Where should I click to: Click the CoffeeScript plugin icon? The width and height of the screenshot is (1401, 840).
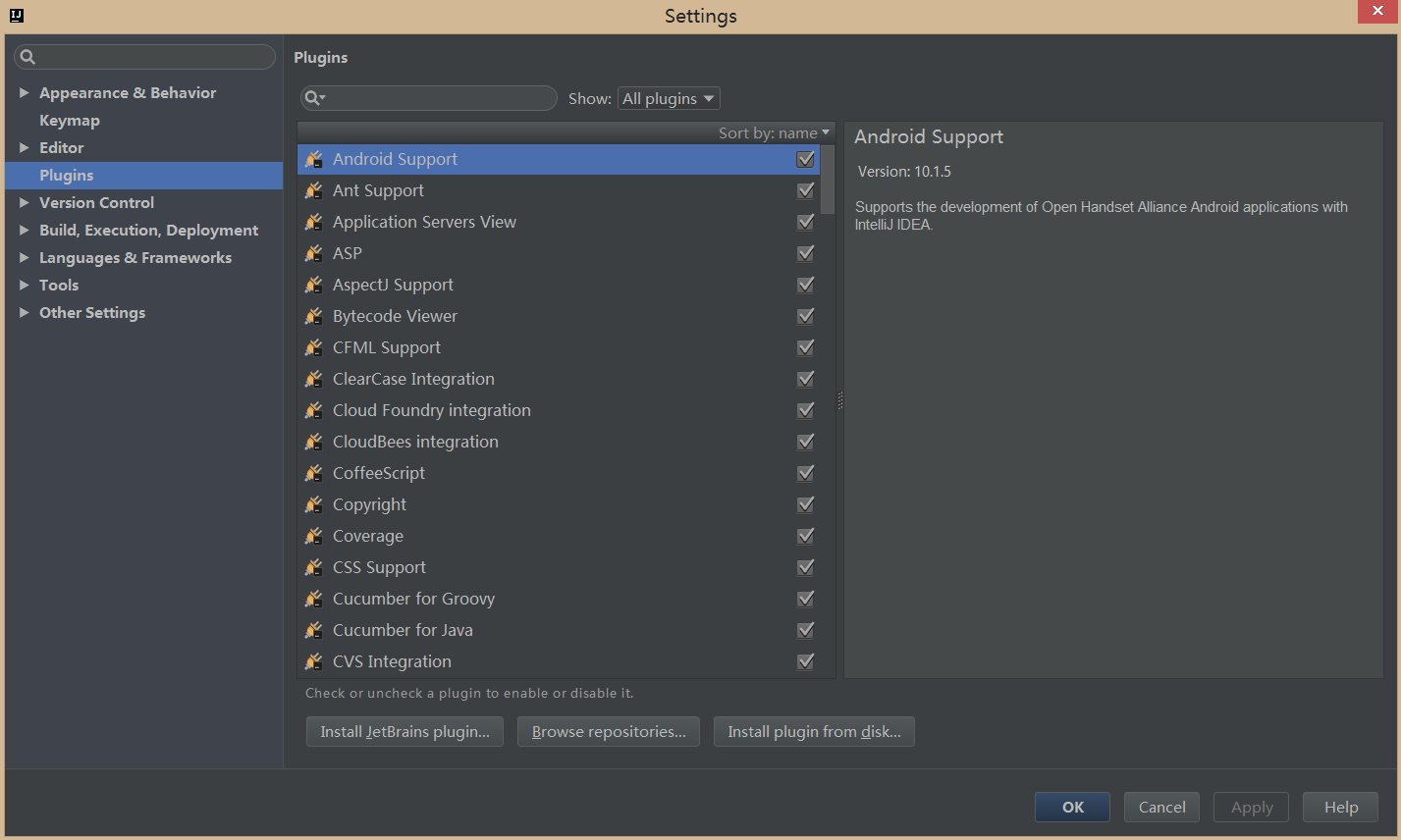coord(314,473)
